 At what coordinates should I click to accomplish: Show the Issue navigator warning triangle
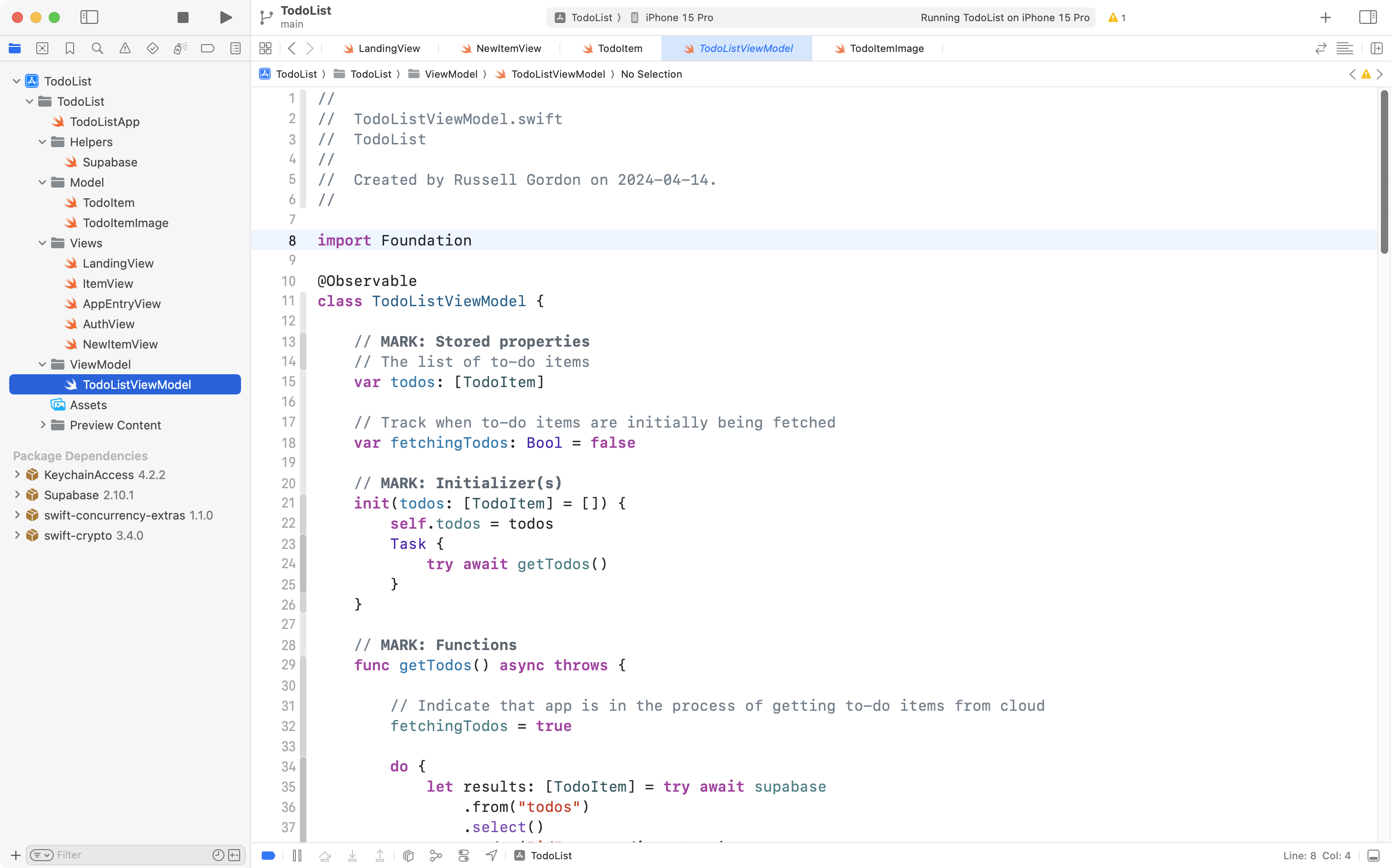(125, 48)
